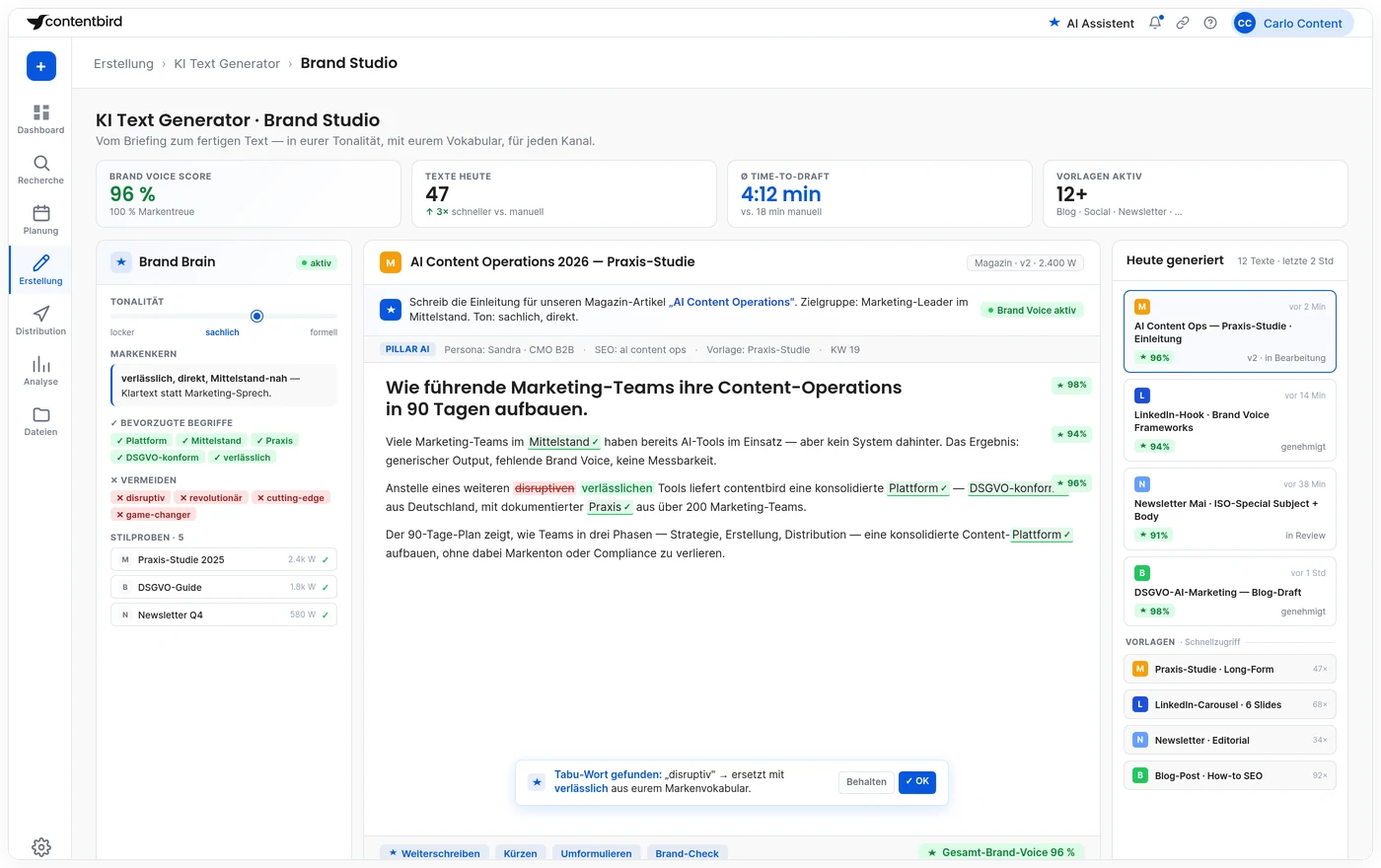The image size is (1381, 868).
Task: Open the Dashboard sidebar icon
Action: tap(40, 112)
